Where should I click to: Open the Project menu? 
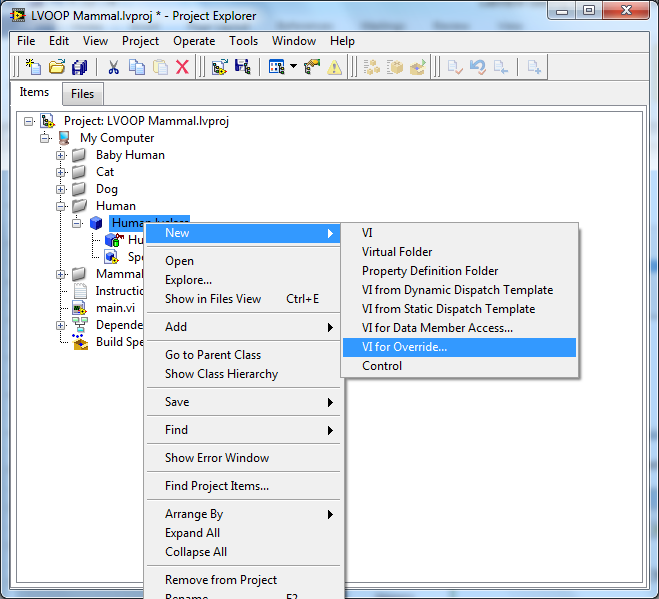click(x=140, y=41)
